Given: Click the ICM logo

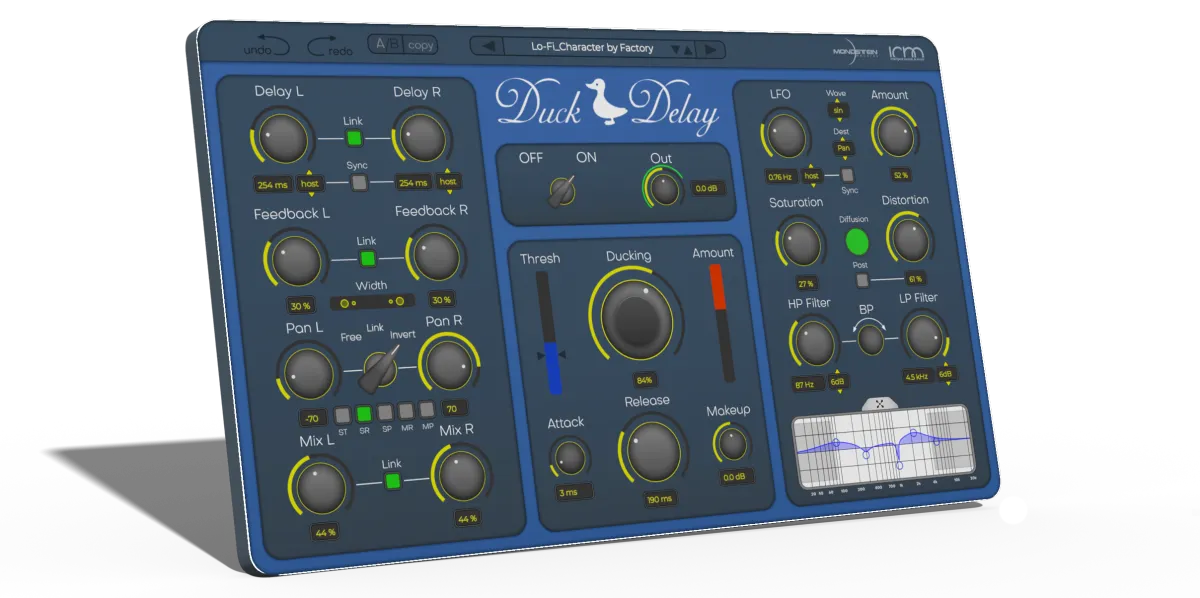Looking at the screenshot, I should tap(905, 55).
